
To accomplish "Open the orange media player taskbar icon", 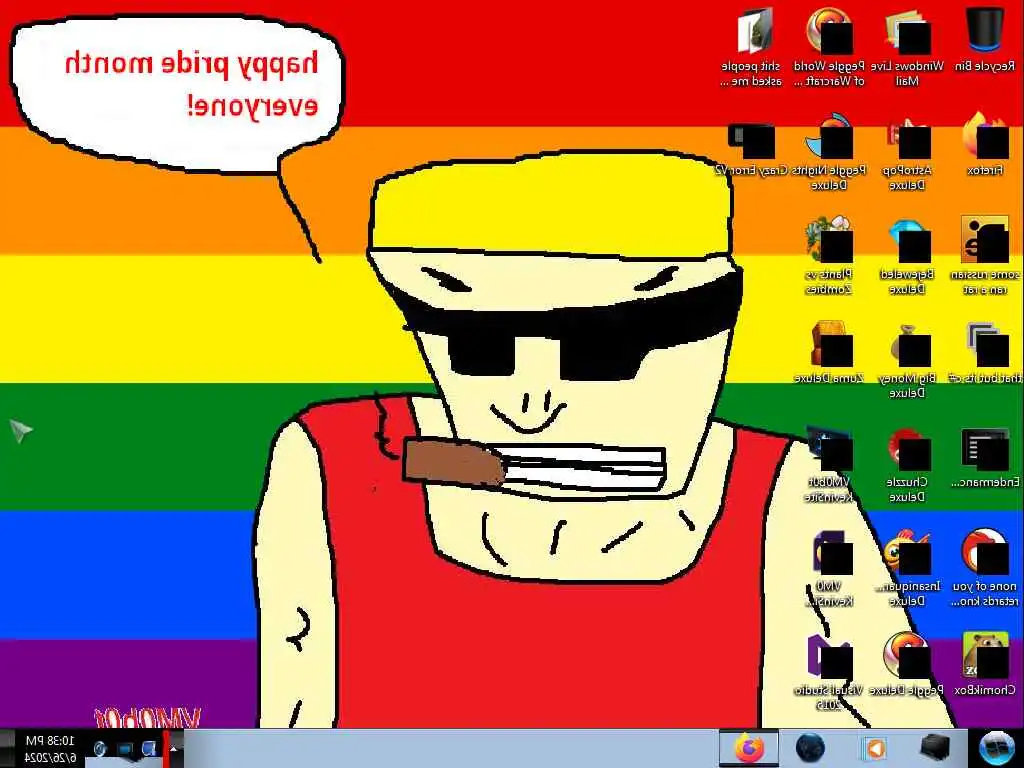I will (x=873, y=748).
